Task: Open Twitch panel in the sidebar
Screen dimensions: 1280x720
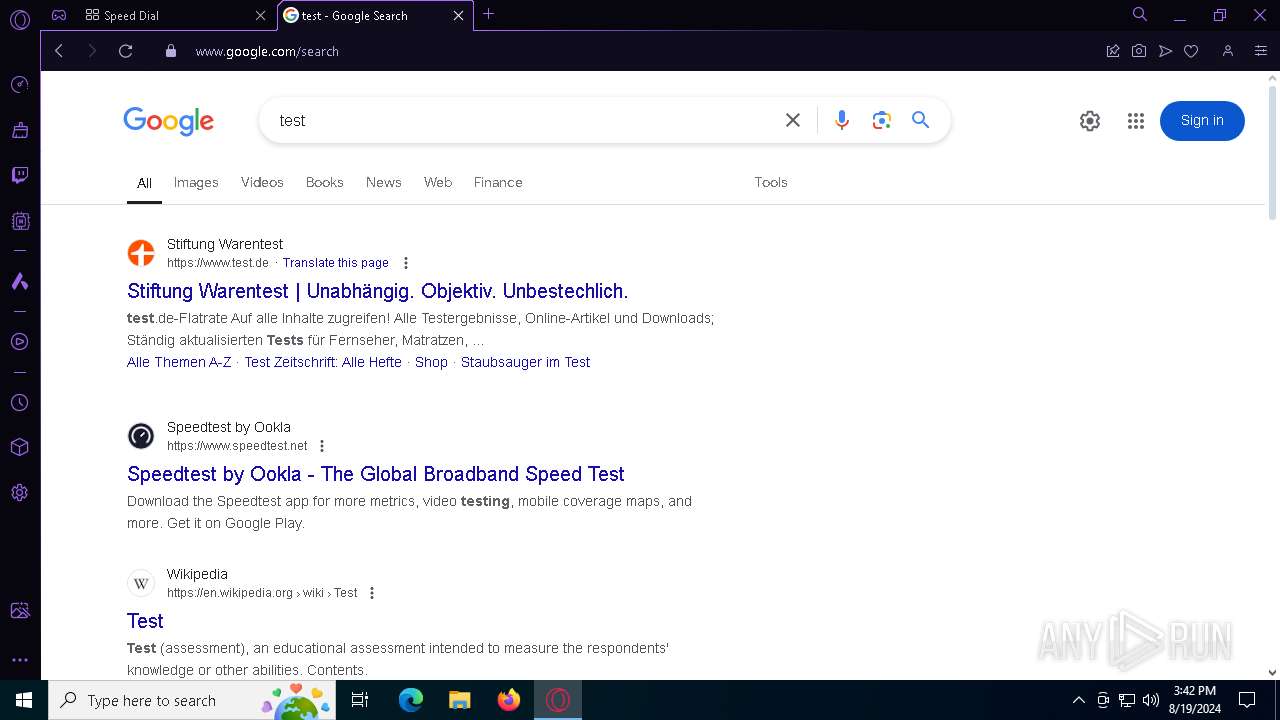Action: [x=19, y=176]
